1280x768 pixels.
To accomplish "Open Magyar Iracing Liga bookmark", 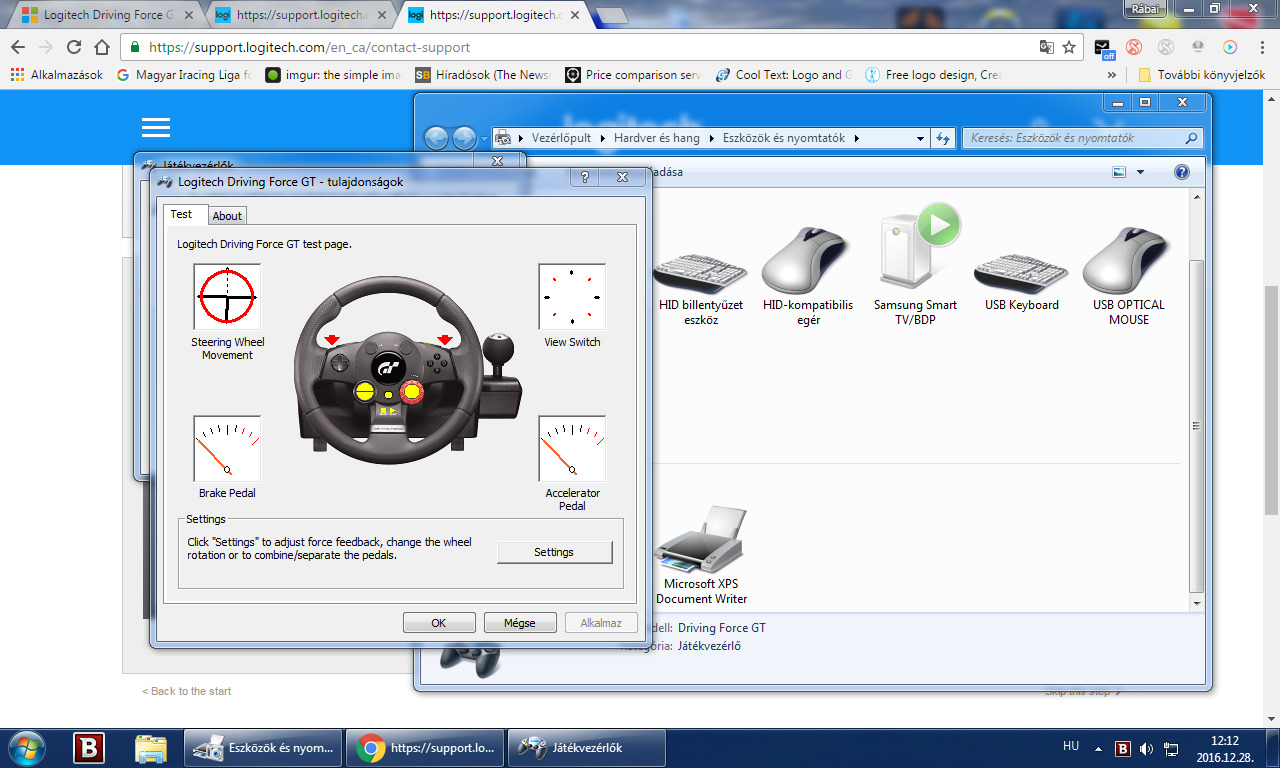I will click(184, 75).
